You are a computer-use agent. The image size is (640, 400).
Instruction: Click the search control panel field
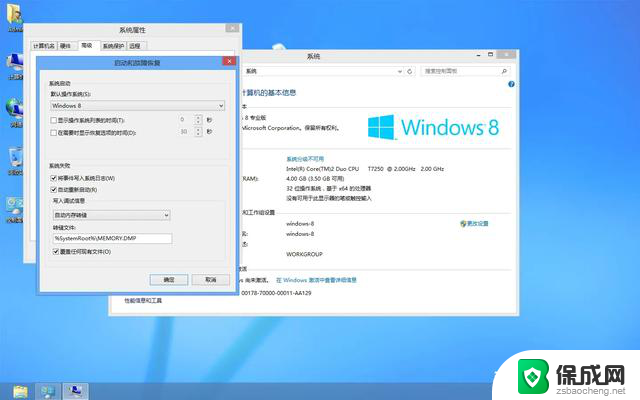click(465, 71)
